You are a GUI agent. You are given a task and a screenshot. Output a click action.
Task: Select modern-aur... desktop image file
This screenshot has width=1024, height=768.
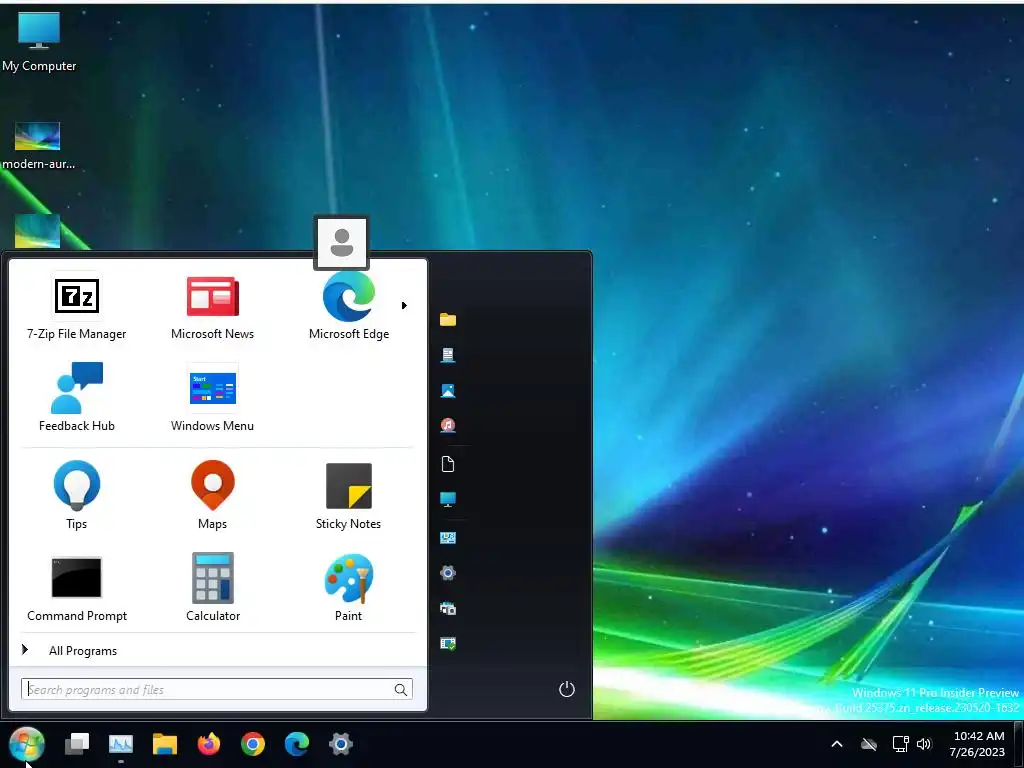(38, 146)
